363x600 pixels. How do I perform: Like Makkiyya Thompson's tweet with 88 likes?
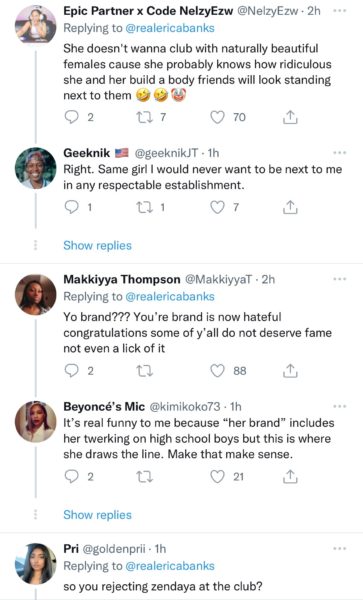[217, 371]
